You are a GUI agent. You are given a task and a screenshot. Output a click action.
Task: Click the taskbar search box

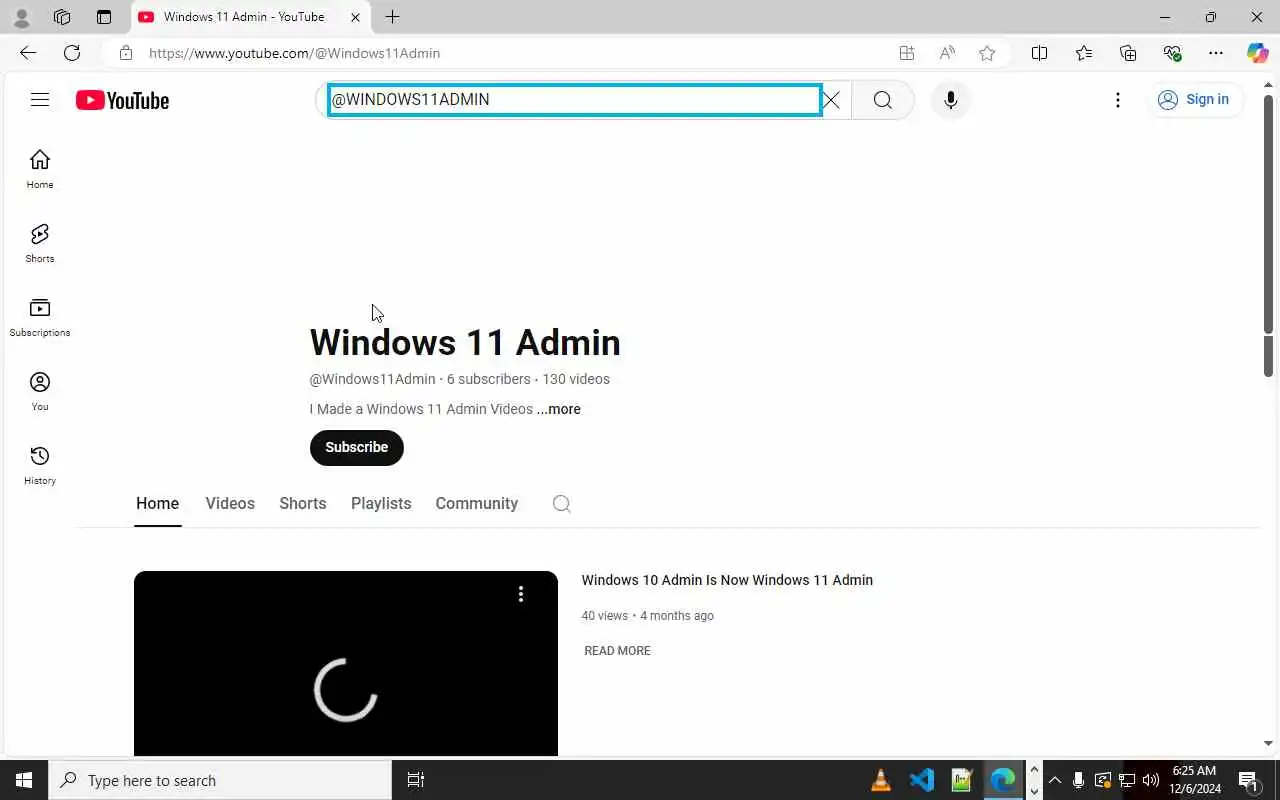point(220,780)
